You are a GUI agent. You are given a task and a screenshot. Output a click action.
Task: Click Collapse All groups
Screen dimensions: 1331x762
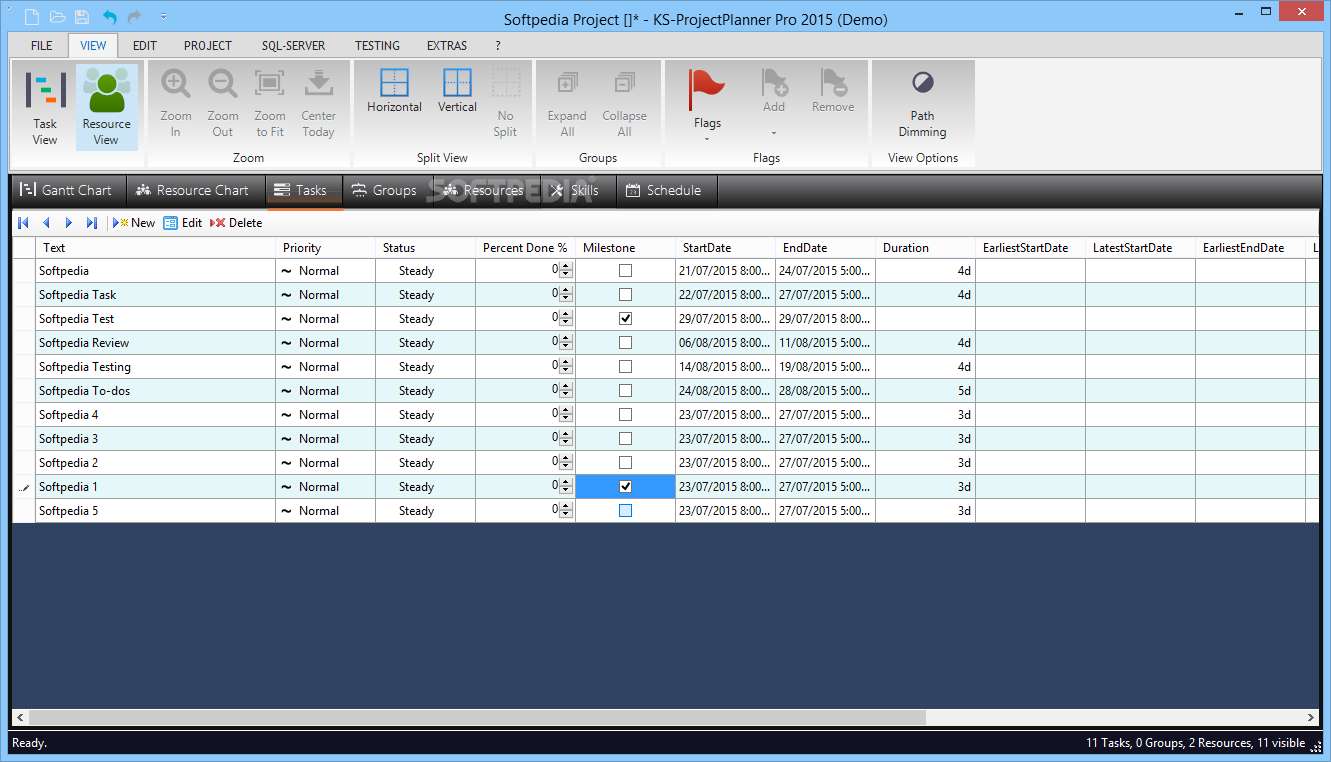tap(624, 103)
